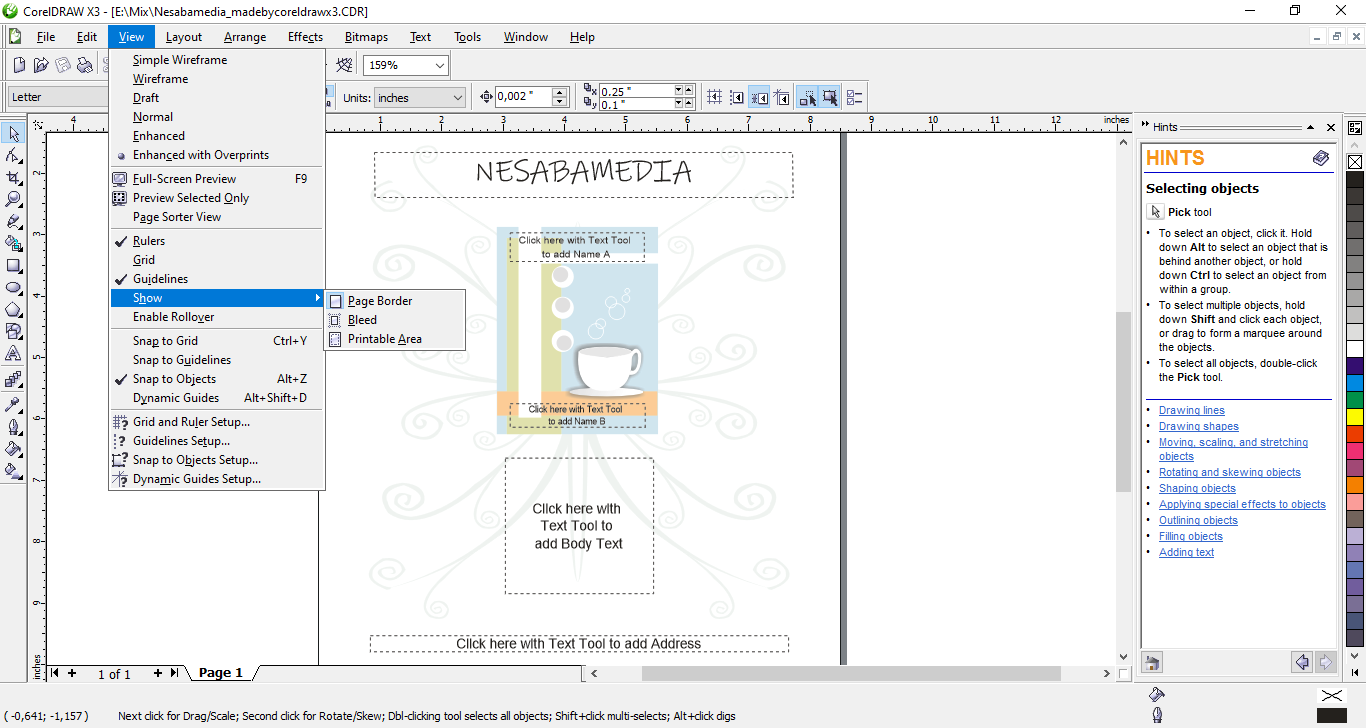Open the Bitmaps menu
This screenshot has width=1366, height=728.
[x=366, y=37]
